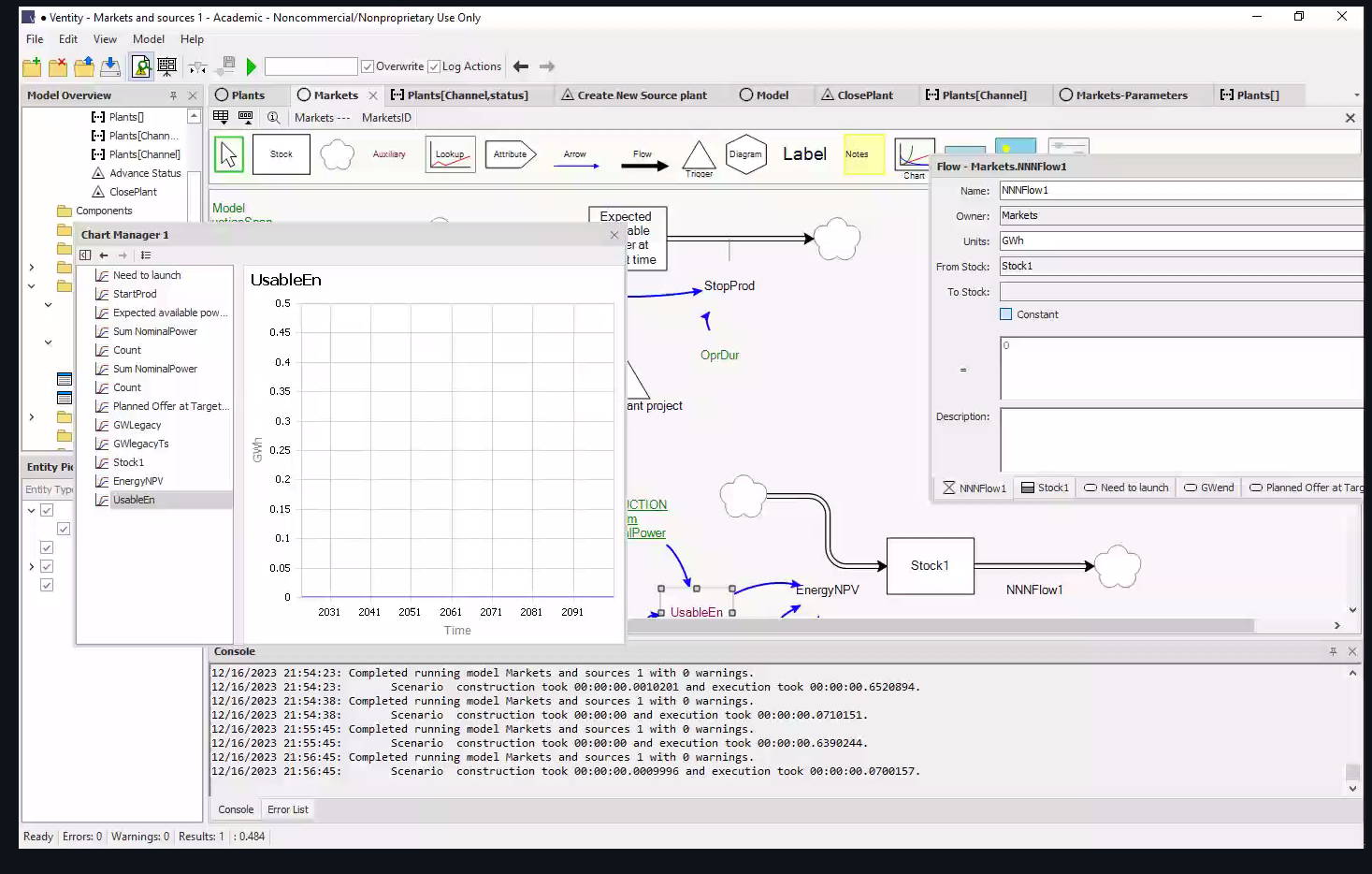
Task: Select the Trigger triangle tool
Action: [x=699, y=157]
